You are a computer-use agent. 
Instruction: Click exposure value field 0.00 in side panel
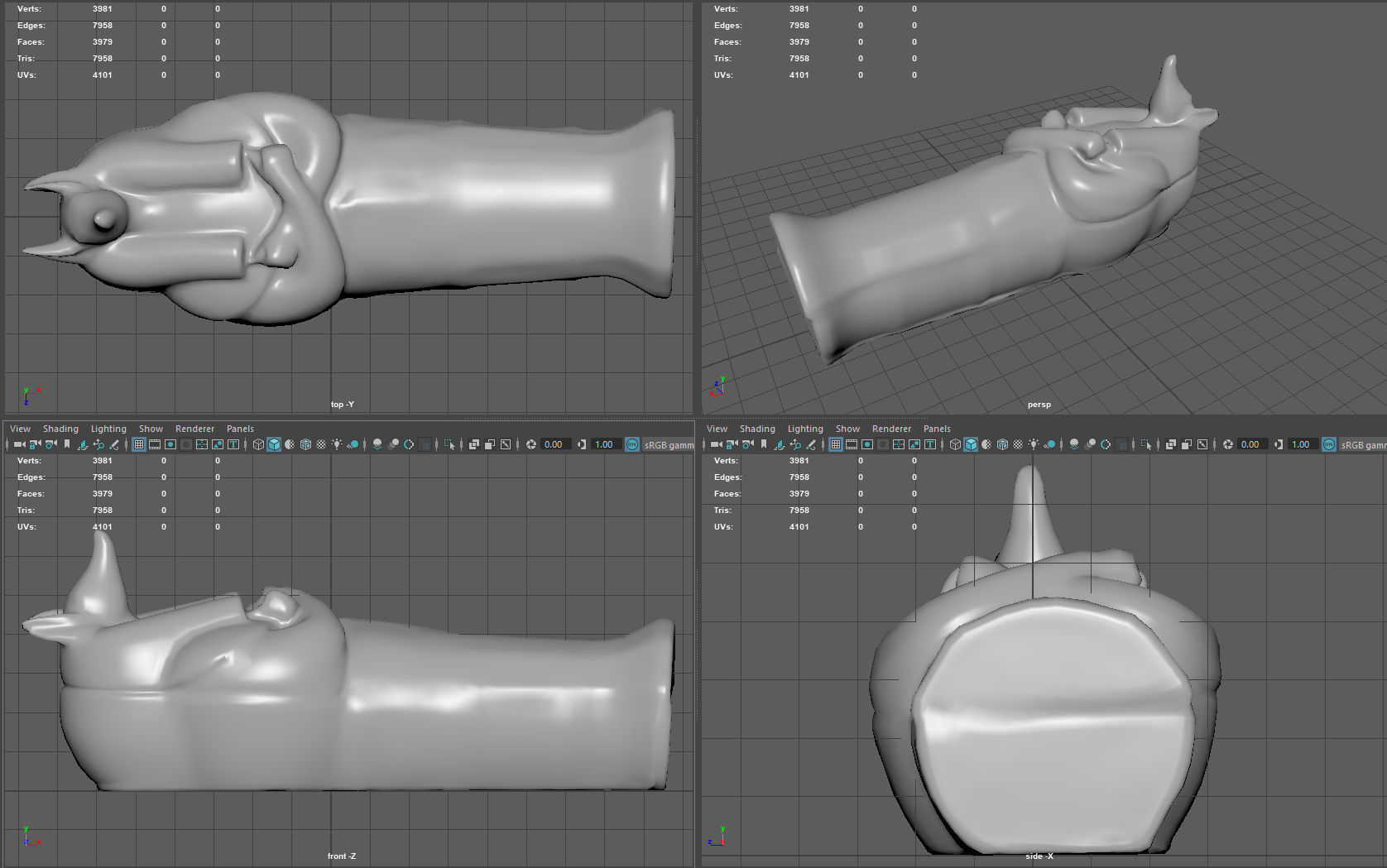click(1253, 444)
